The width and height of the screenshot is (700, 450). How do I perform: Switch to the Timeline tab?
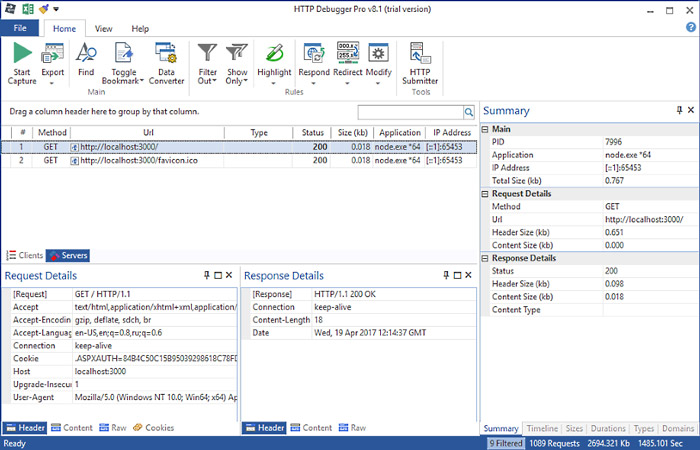[542, 429]
